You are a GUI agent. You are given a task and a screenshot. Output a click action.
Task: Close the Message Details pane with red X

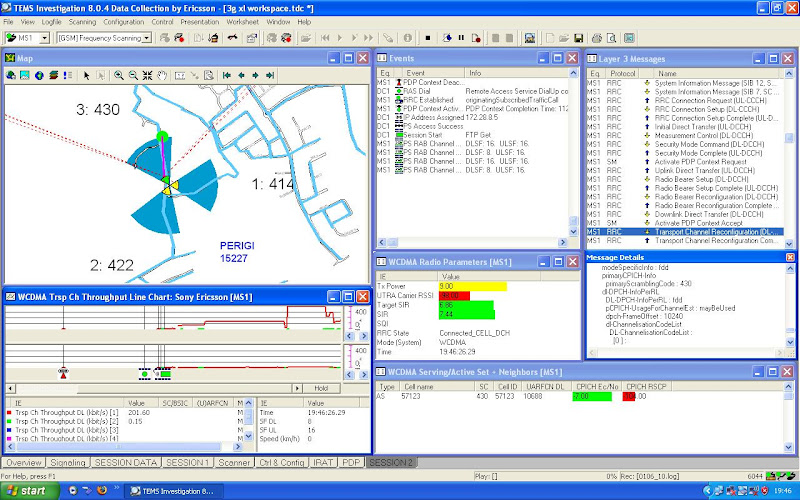(790, 257)
